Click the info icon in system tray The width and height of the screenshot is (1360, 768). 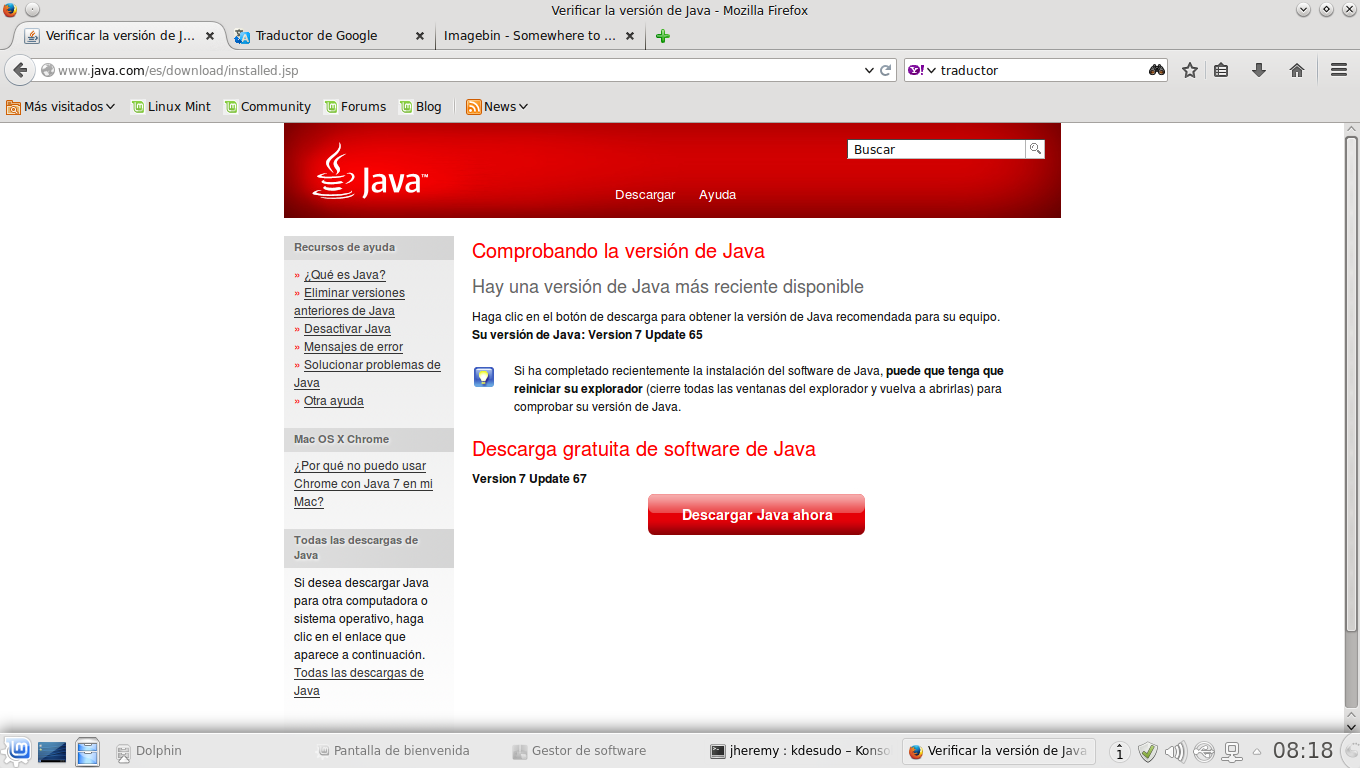click(x=1121, y=751)
